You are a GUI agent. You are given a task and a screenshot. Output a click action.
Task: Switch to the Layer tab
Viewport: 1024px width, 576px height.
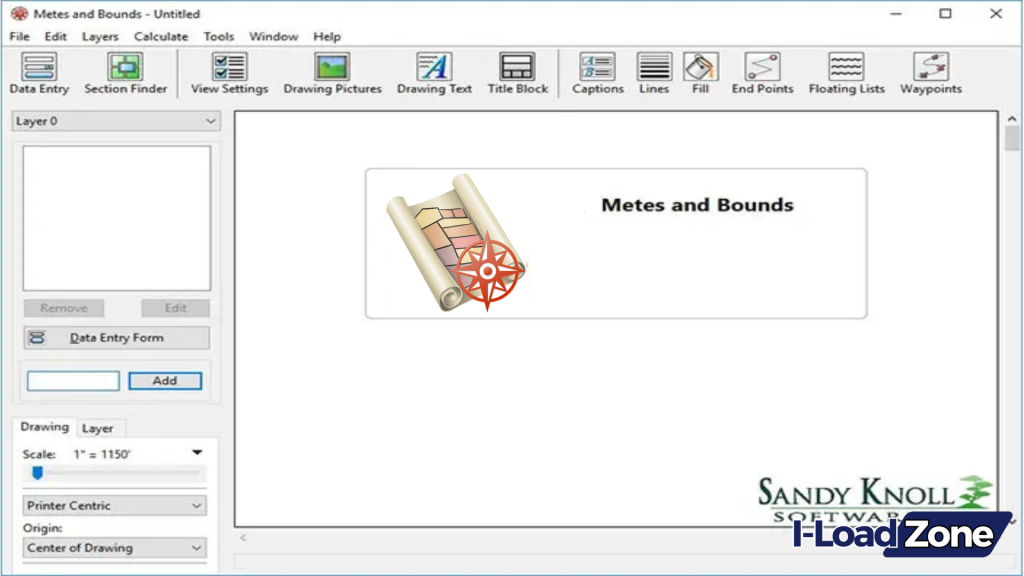tap(100, 428)
